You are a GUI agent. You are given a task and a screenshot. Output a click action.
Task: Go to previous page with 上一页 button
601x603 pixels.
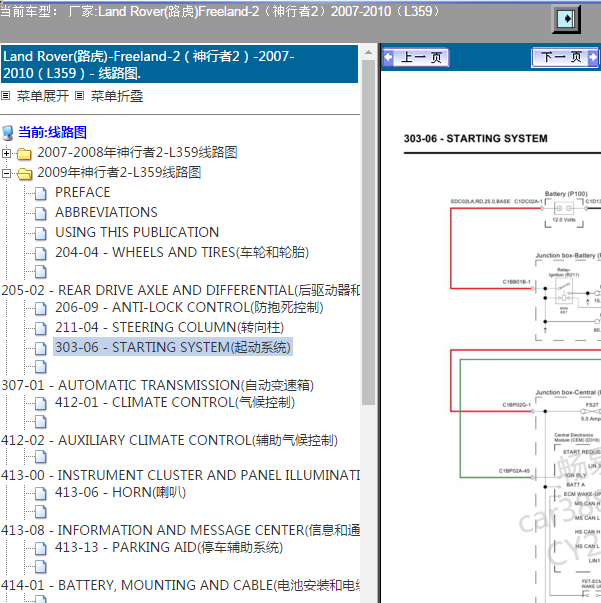click(x=416, y=58)
